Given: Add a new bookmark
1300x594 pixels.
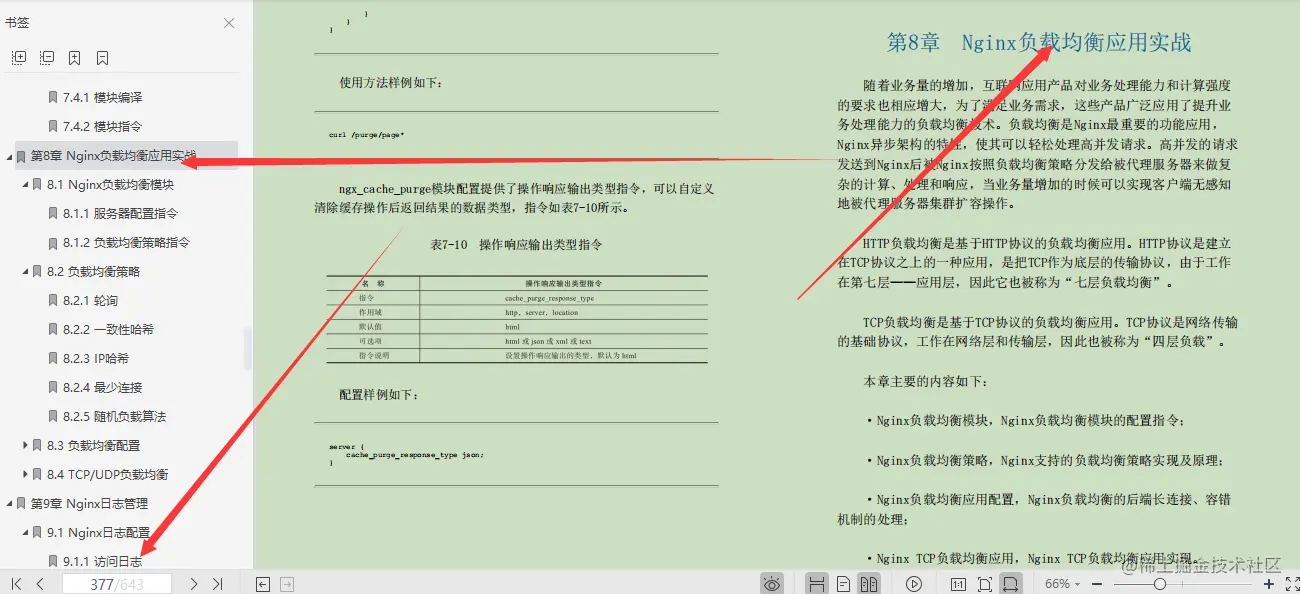Looking at the screenshot, I should [x=74, y=57].
